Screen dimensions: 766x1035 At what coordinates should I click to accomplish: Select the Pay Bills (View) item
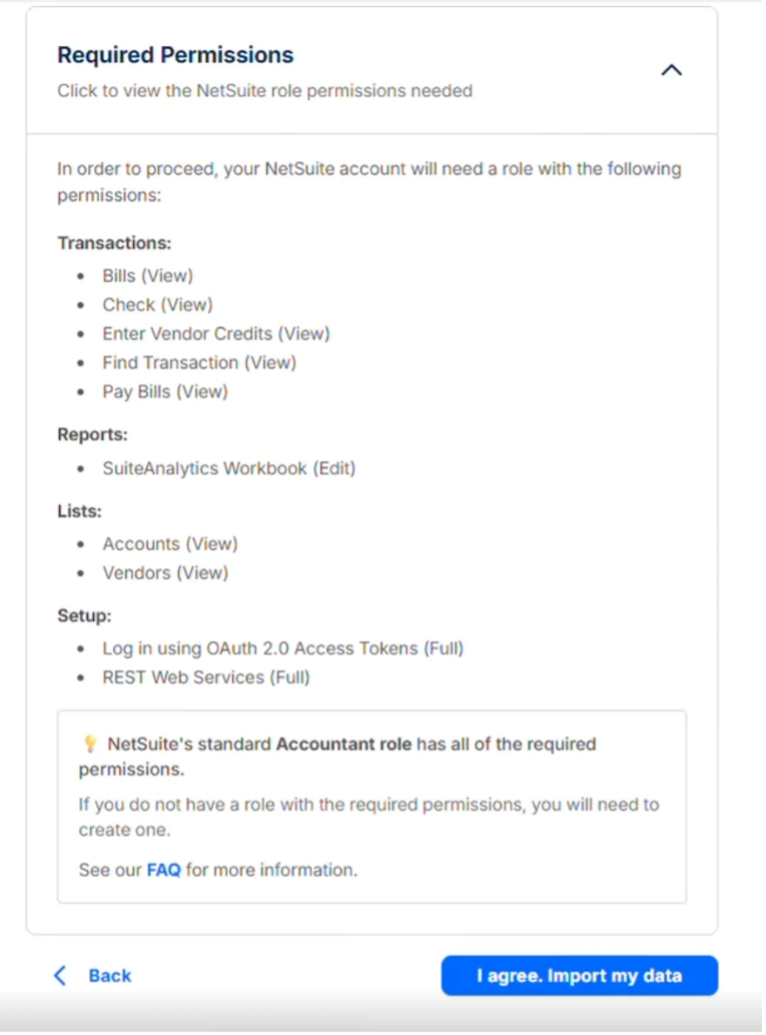click(165, 391)
